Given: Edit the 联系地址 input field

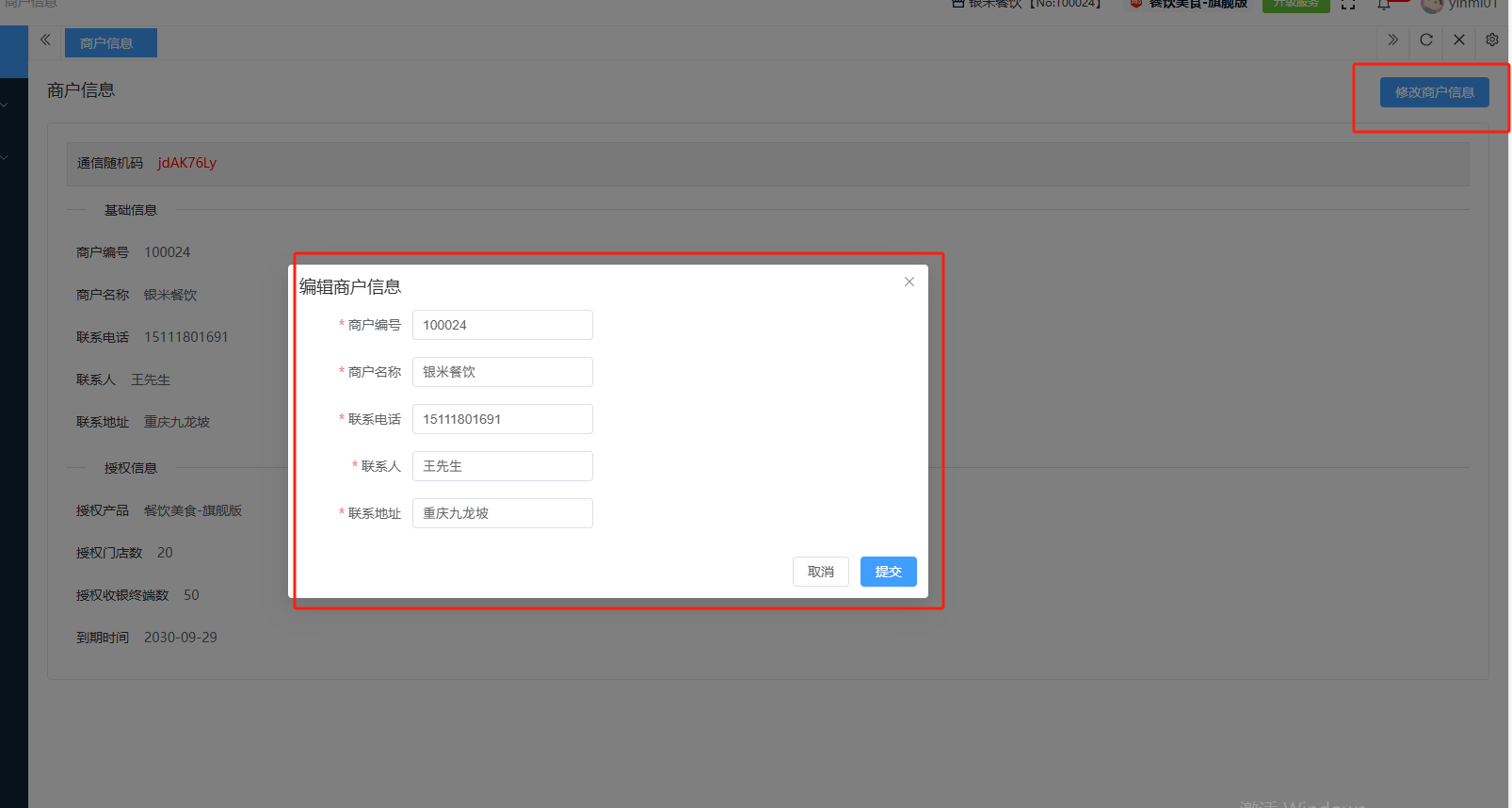Looking at the screenshot, I should [502, 513].
